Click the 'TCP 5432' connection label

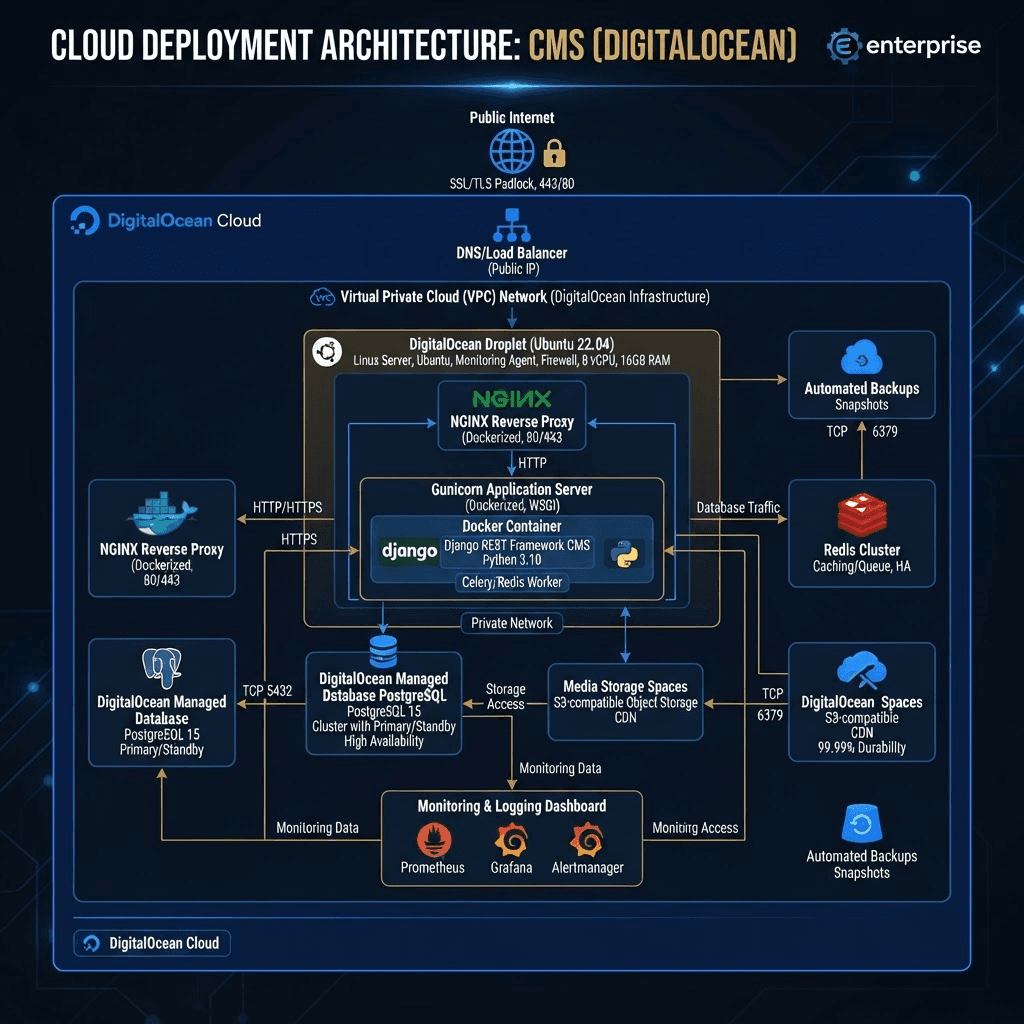tap(267, 690)
